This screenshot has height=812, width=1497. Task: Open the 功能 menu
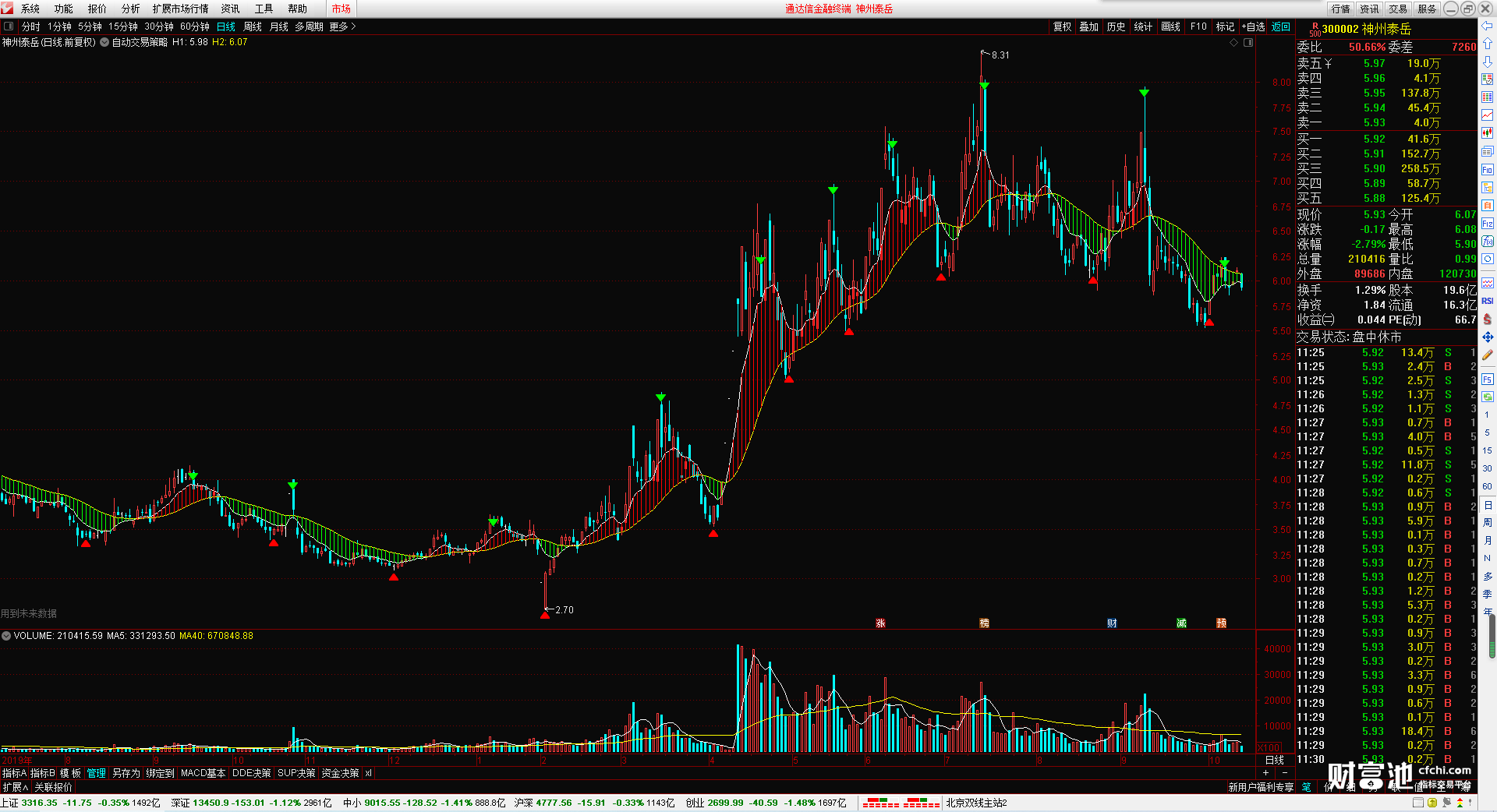pyautogui.click(x=64, y=9)
